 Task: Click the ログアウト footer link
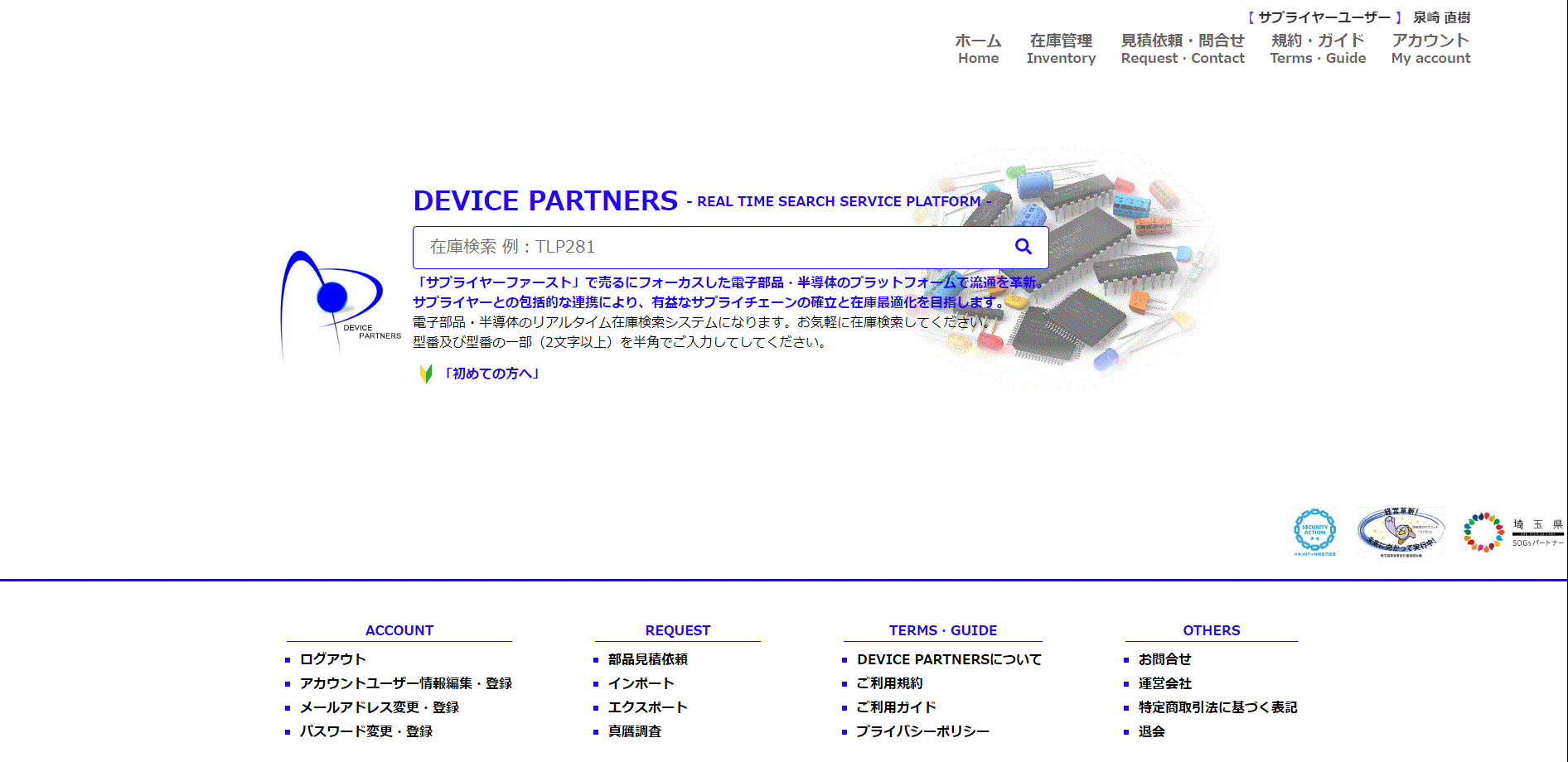(x=332, y=659)
